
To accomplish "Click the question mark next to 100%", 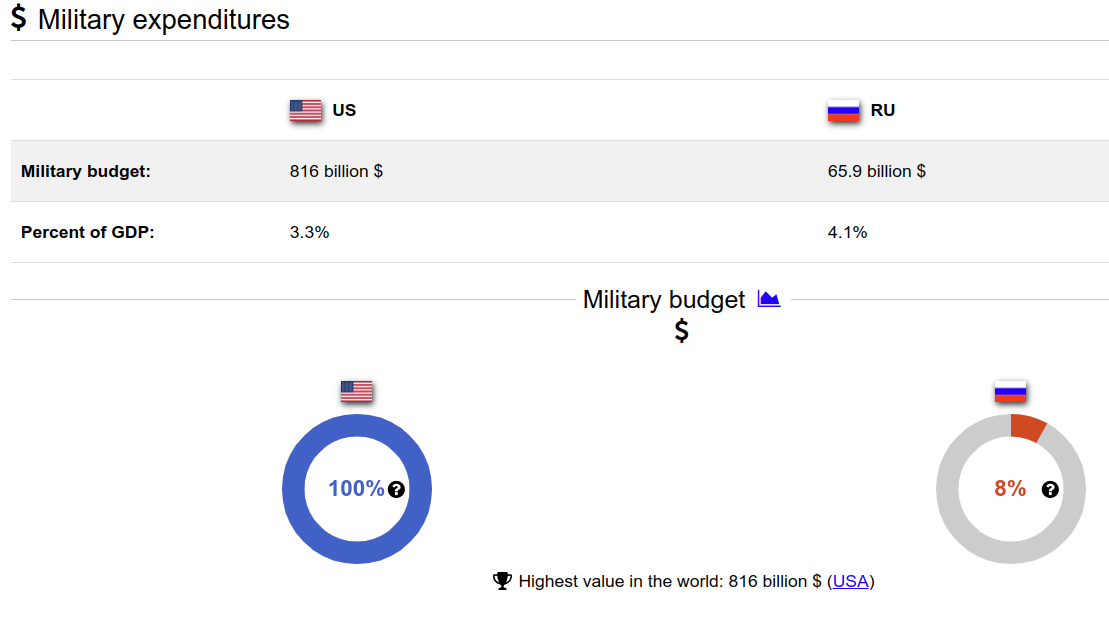I will 396,489.
